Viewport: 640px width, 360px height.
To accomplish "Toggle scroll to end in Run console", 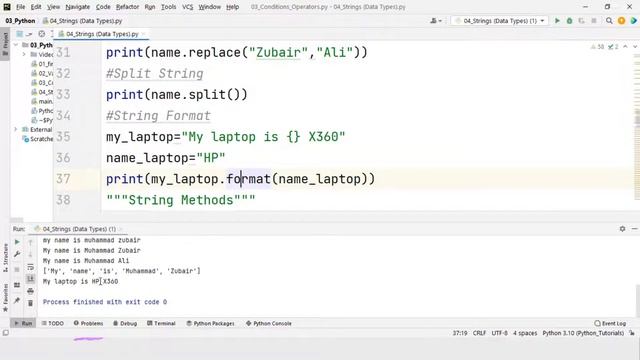I will [30, 279].
